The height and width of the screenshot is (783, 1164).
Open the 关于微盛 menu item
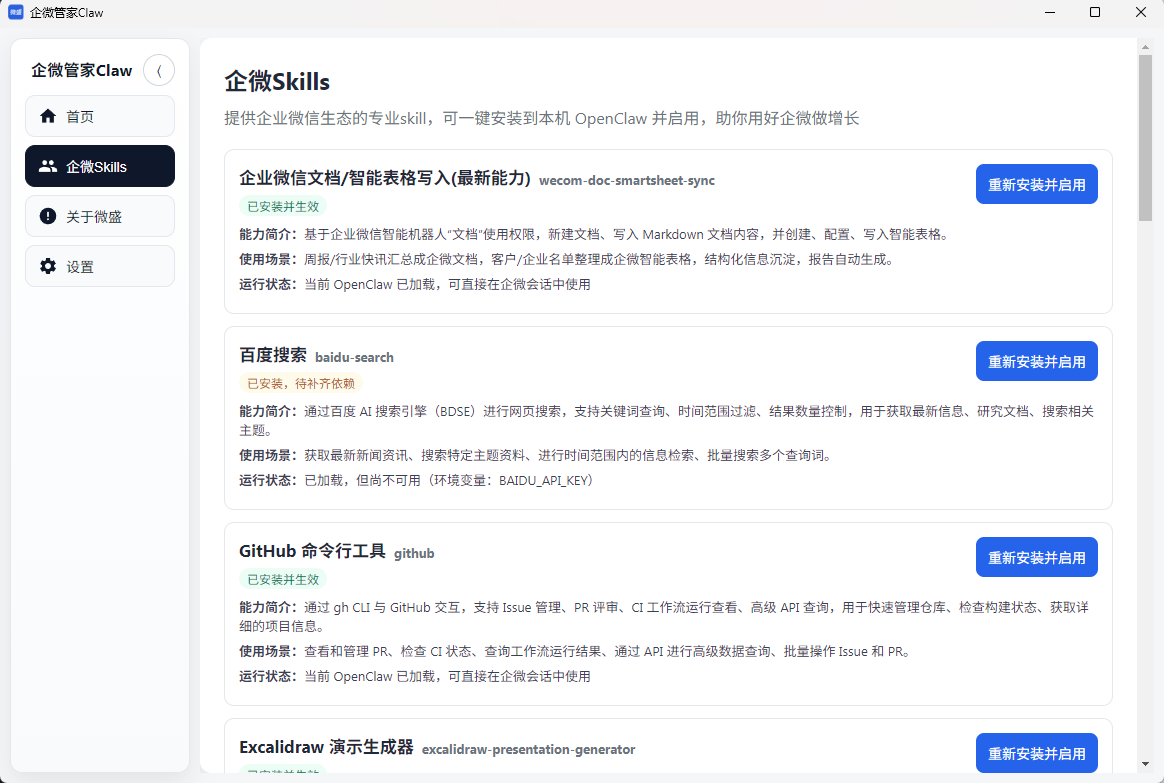[x=100, y=216]
